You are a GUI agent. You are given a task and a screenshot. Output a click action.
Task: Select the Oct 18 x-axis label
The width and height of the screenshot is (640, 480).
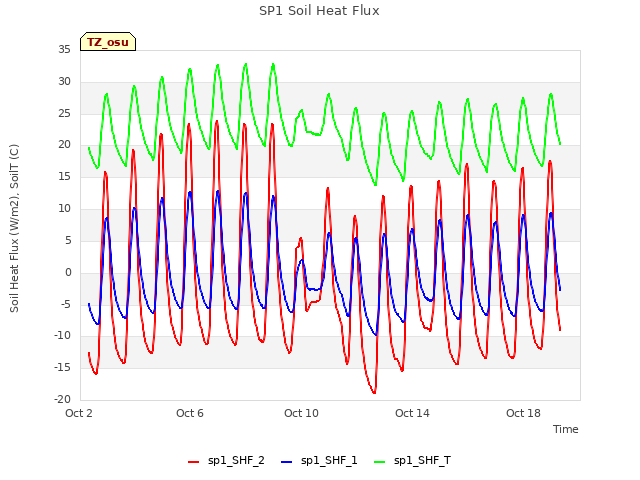tap(523, 413)
